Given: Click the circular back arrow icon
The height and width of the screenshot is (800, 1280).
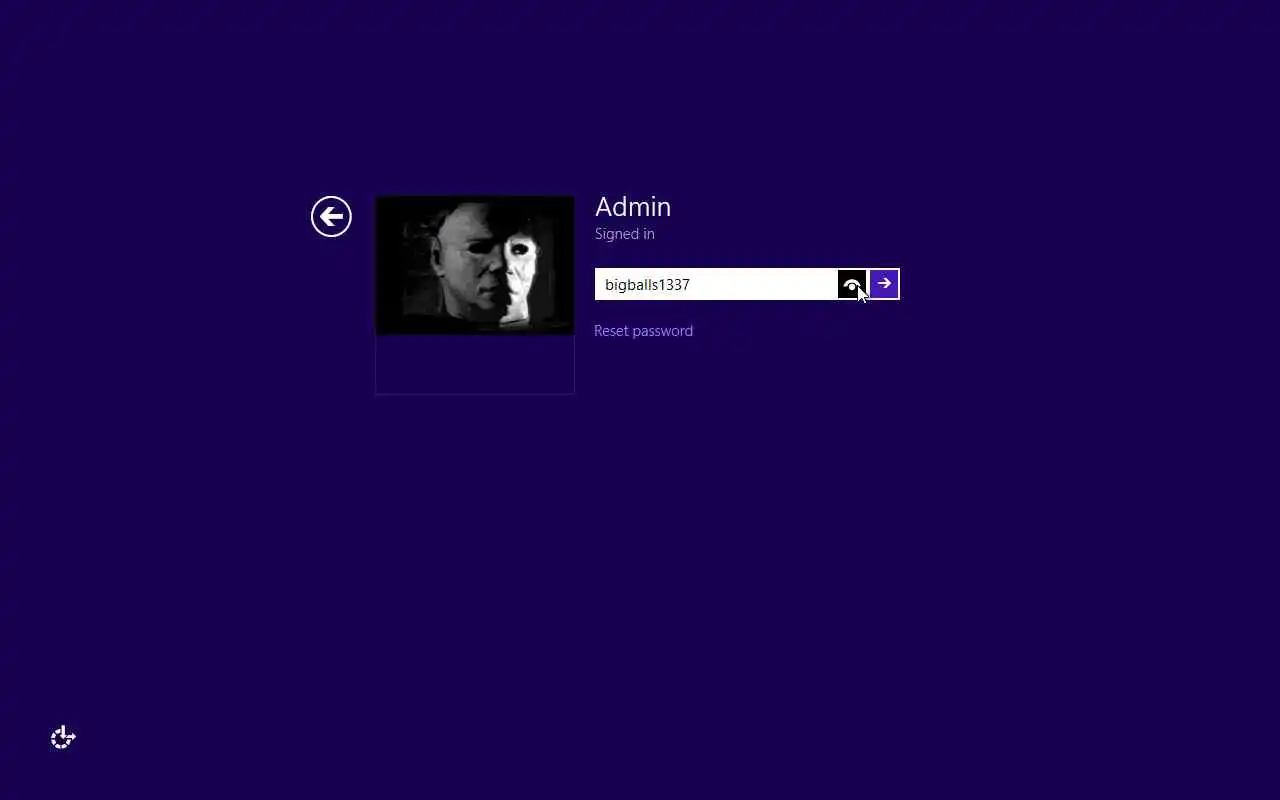Looking at the screenshot, I should coord(331,216).
